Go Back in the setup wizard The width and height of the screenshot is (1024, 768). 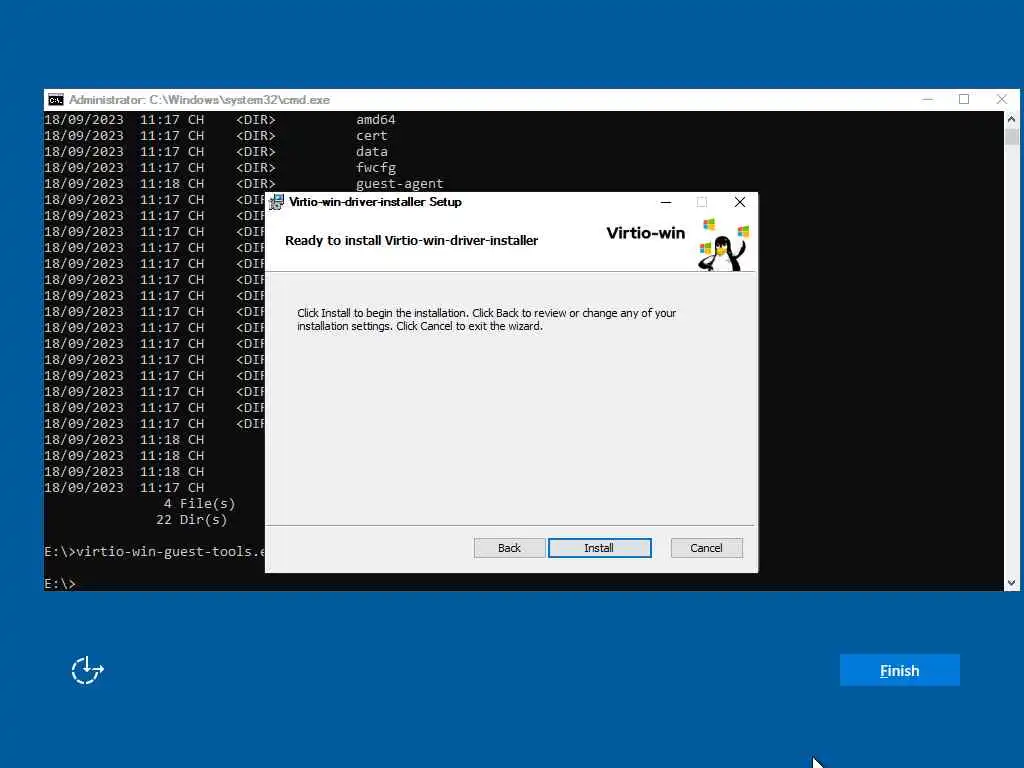tap(509, 548)
